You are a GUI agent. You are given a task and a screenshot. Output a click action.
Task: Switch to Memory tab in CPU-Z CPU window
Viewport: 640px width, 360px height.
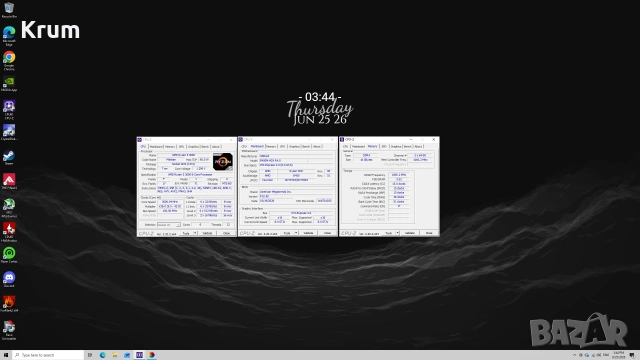pyautogui.click(x=170, y=147)
